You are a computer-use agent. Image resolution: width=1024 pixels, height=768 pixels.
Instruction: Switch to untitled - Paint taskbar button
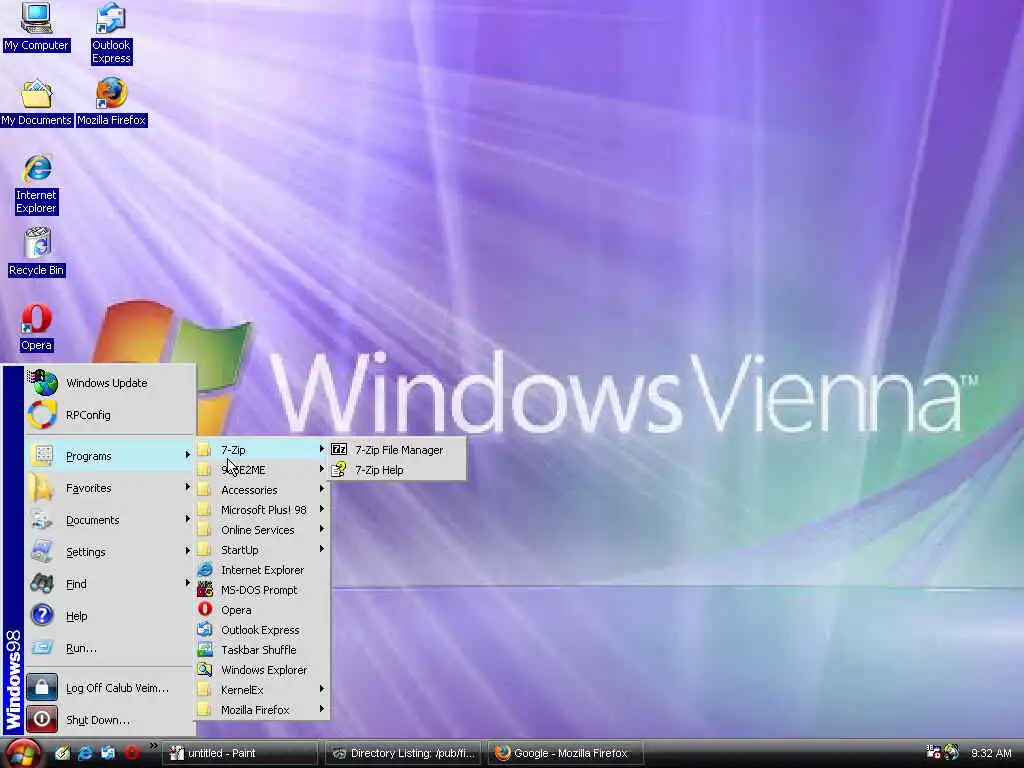239,753
